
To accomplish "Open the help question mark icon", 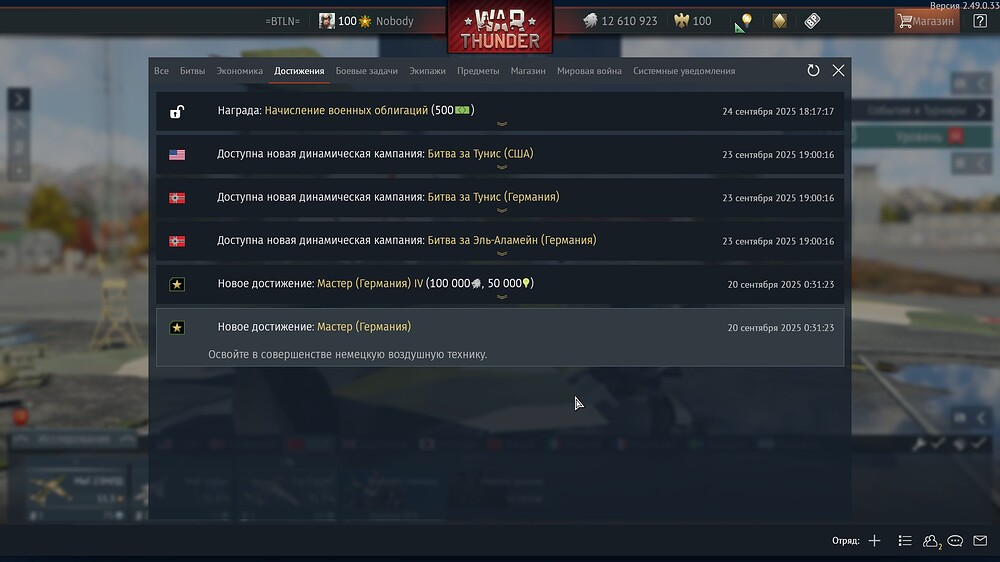I will [x=980, y=21].
